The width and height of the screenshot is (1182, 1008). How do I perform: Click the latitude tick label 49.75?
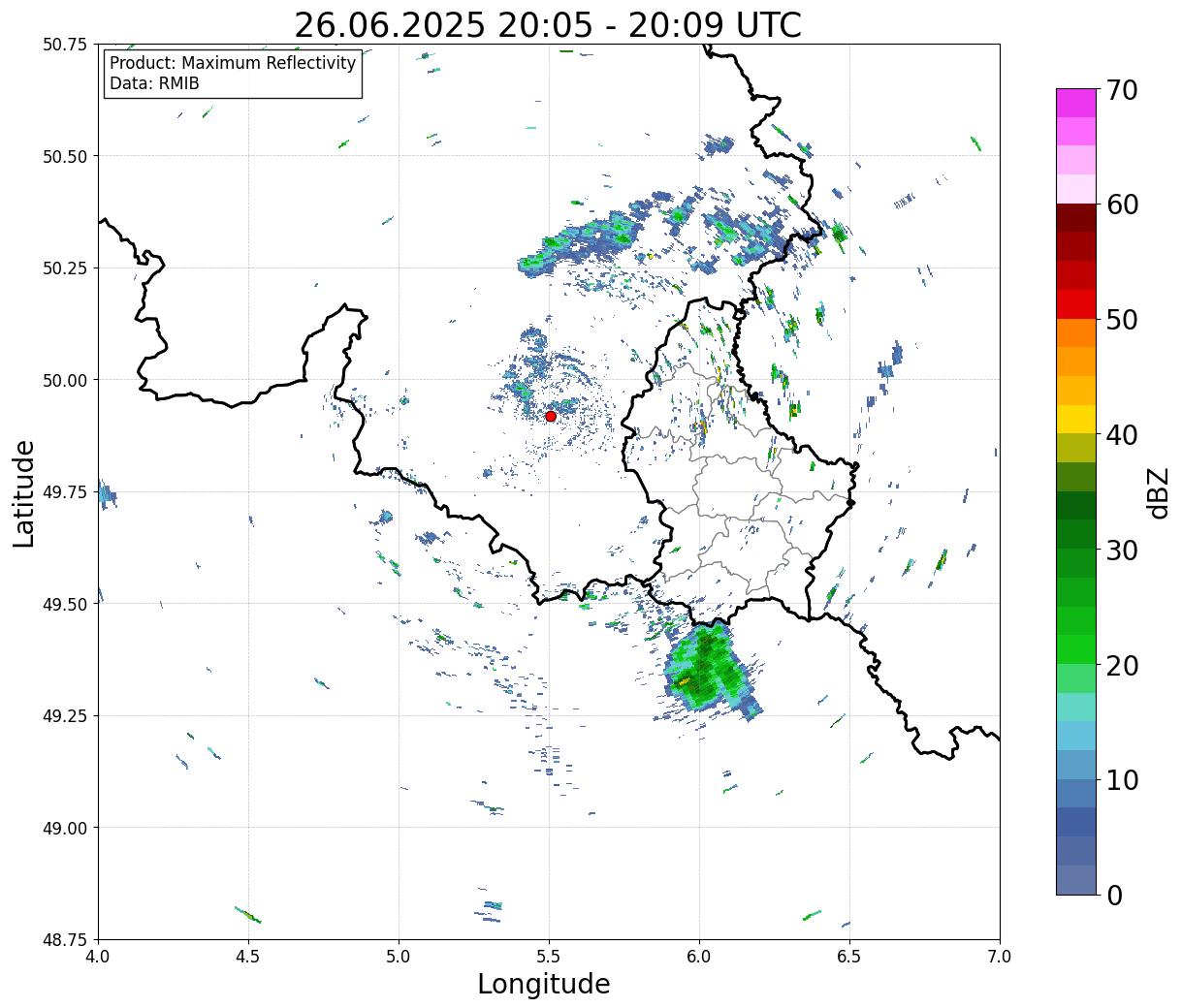pyautogui.click(x=65, y=492)
